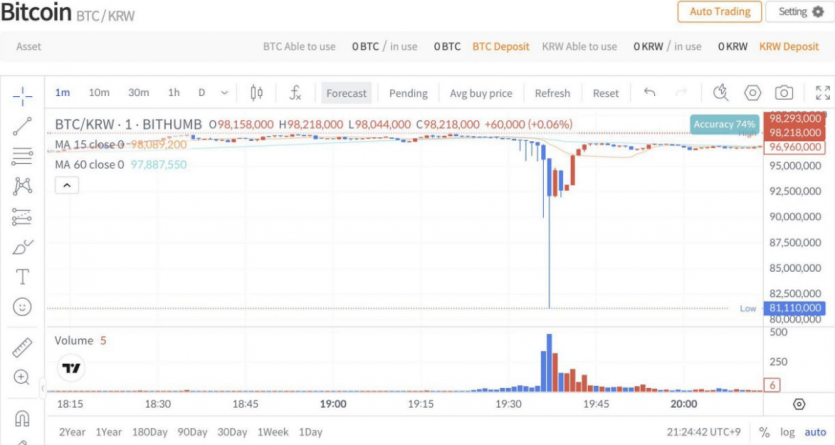
Task: Click the MA 60 close indicator legend
Action: pyautogui.click(x=121, y=164)
